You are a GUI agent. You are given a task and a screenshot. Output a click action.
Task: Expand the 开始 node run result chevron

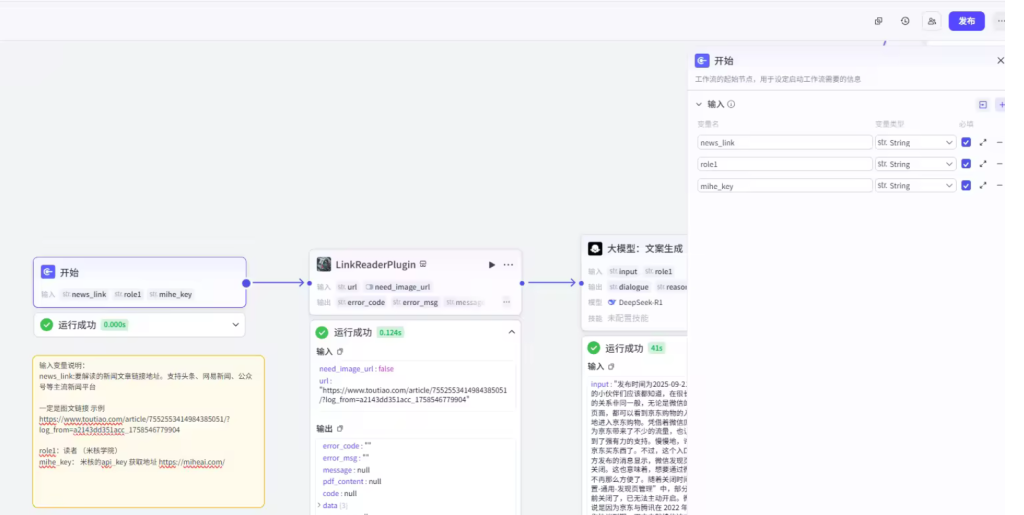236,325
